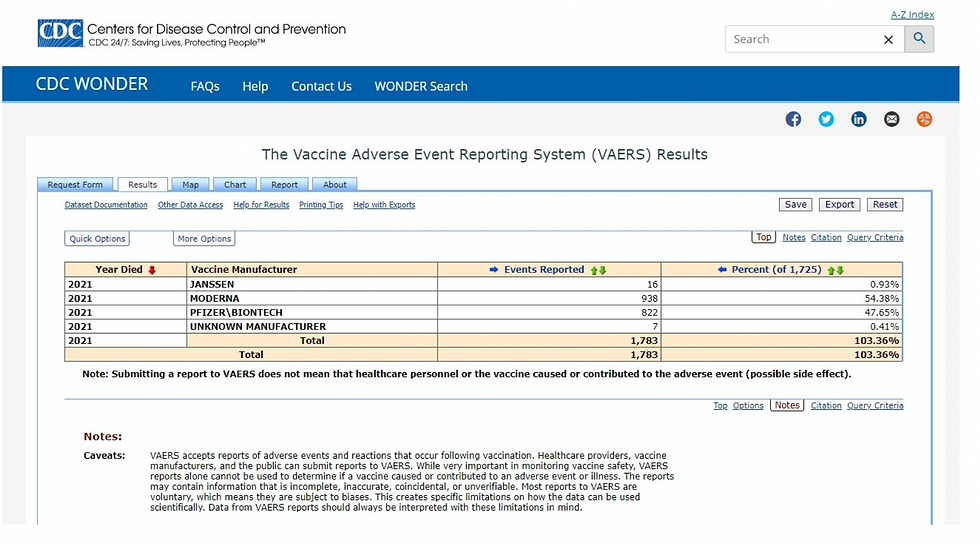Click the 0.93% percent value

[x=884, y=284]
